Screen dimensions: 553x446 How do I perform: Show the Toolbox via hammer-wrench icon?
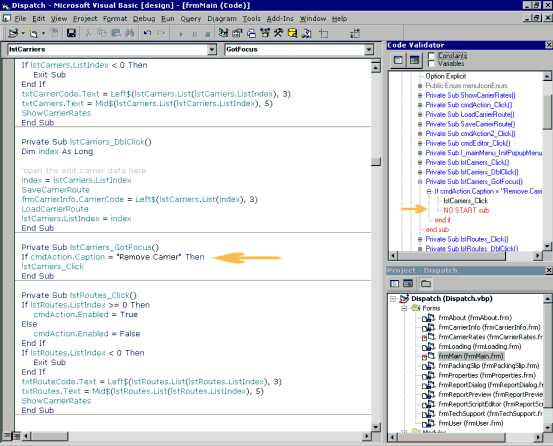(x=279, y=33)
